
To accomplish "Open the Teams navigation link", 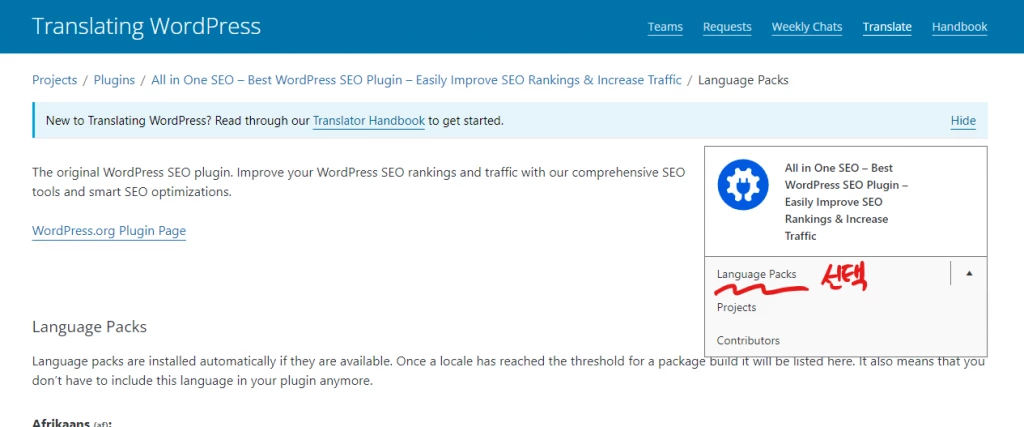I will [665, 27].
